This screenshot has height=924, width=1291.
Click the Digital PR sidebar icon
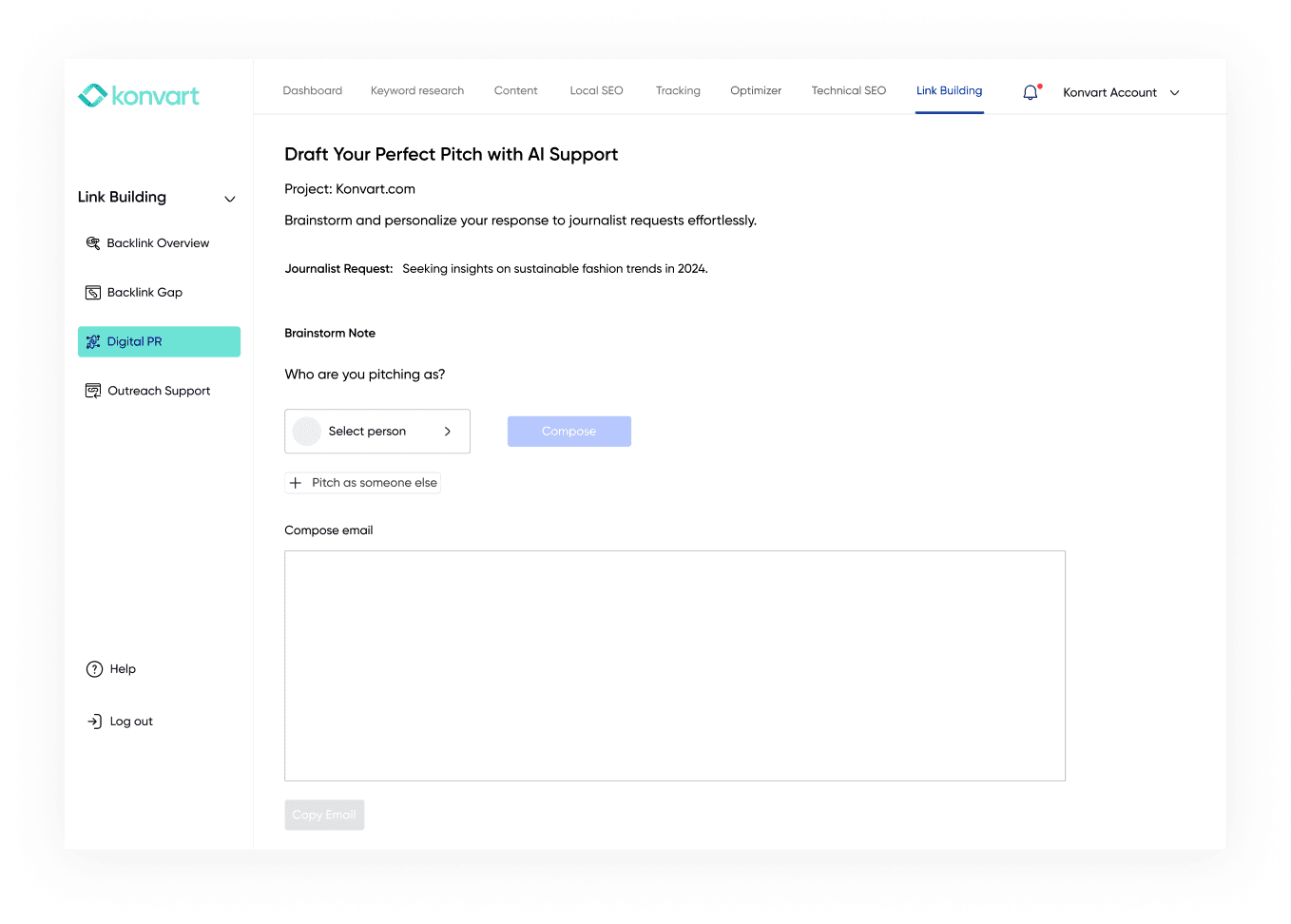coord(93,342)
